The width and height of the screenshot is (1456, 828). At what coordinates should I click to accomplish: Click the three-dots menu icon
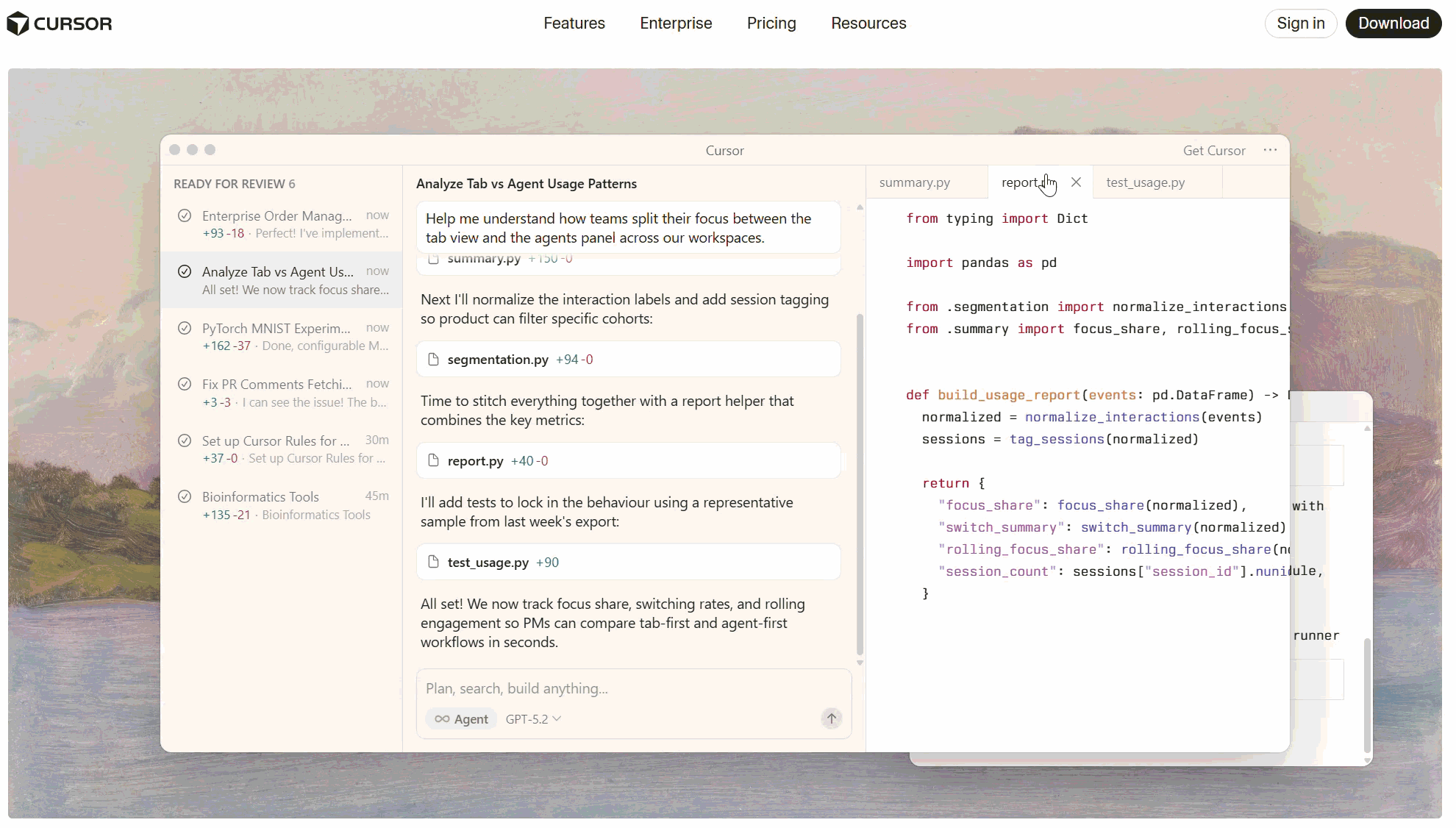pyautogui.click(x=1270, y=150)
